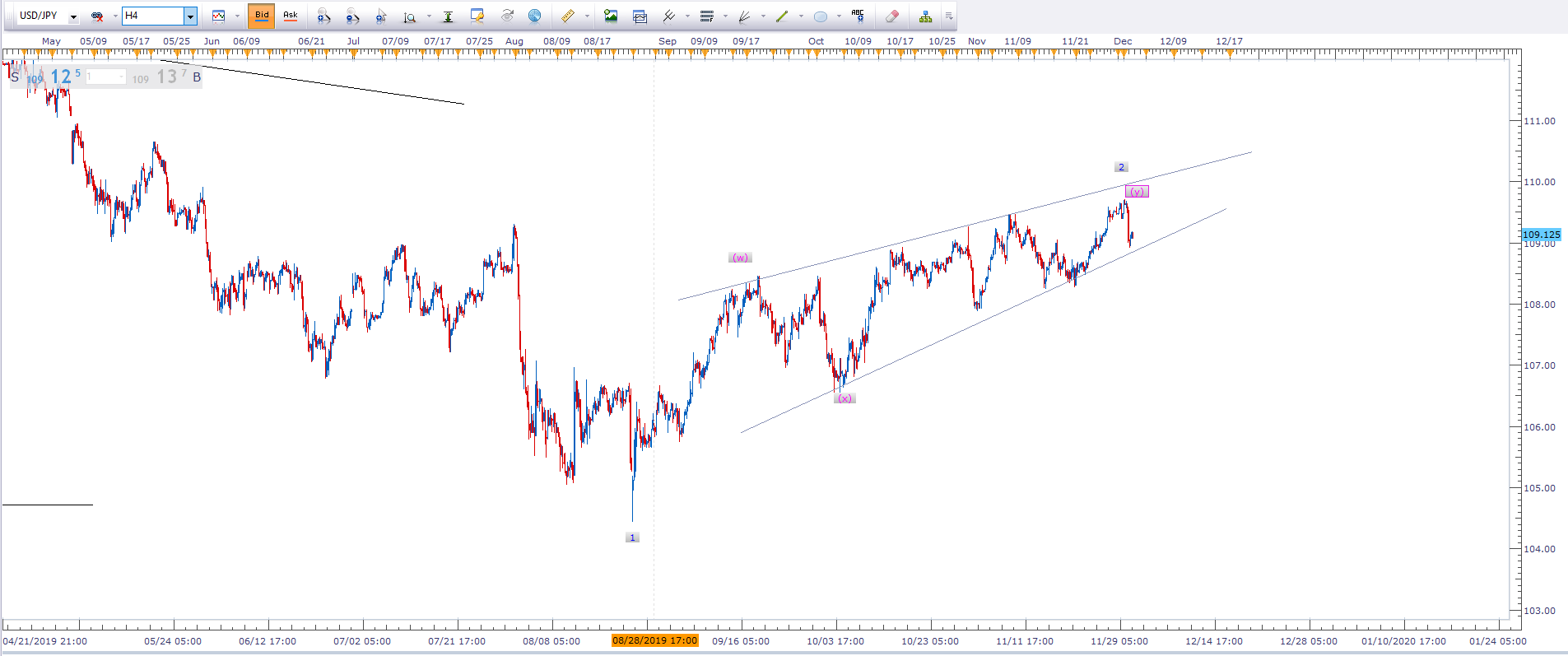
Task: Click the add text label ABC icon
Action: point(858,16)
